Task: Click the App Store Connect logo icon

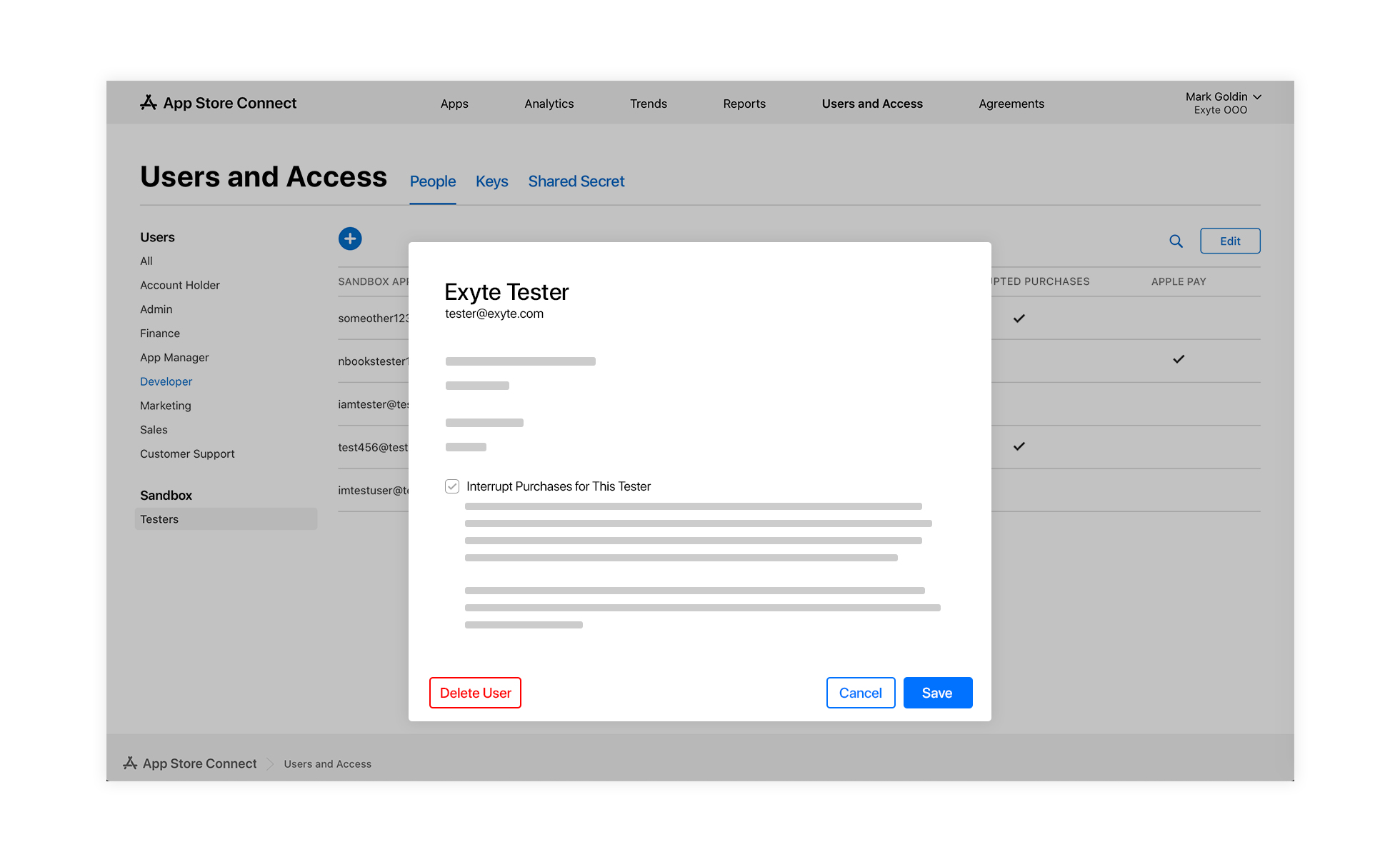Action: point(147,102)
